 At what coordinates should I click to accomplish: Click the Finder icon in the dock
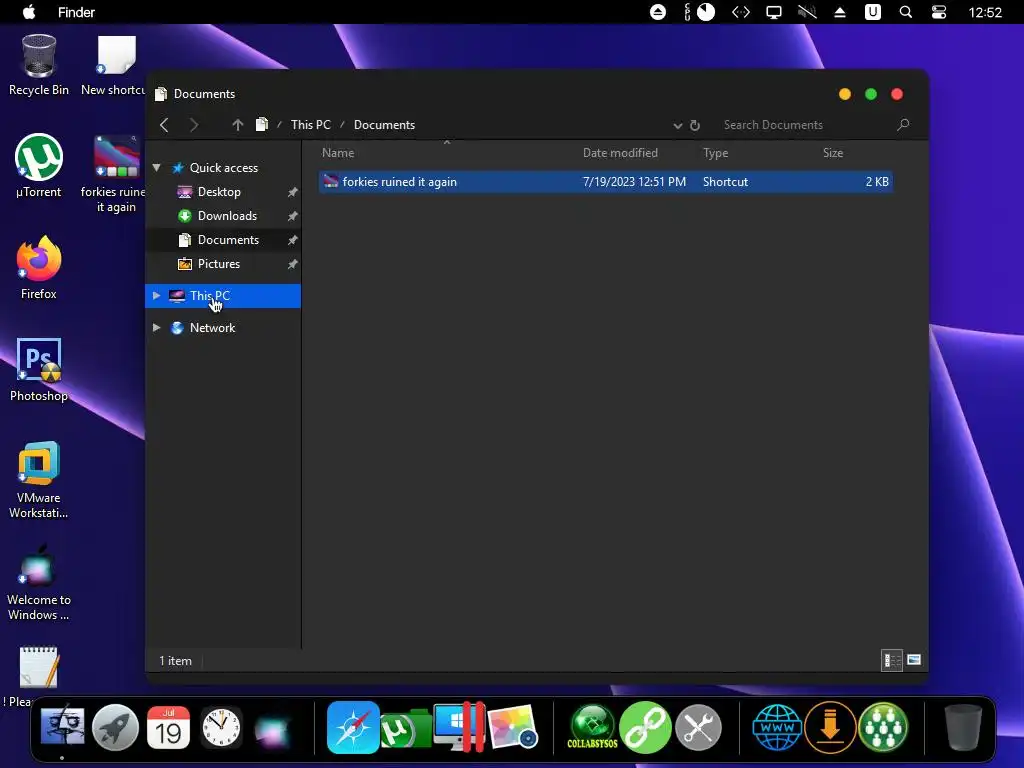[62, 727]
